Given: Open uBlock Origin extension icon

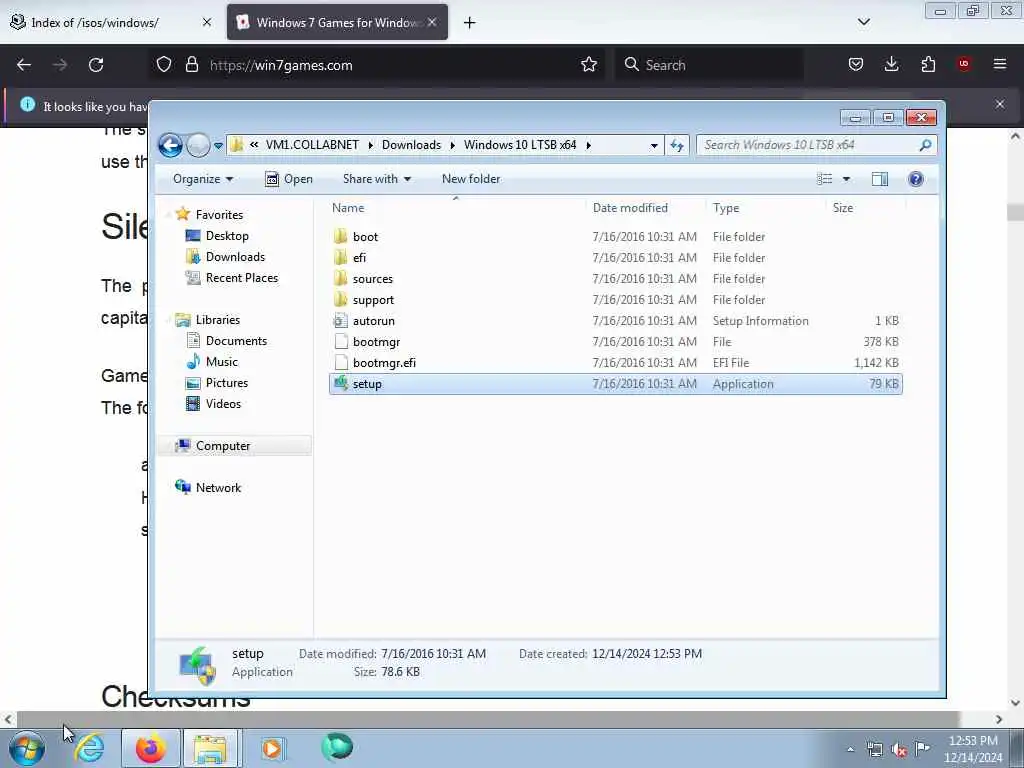Looking at the screenshot, I should pyautogui.click(x=964, y=64).
